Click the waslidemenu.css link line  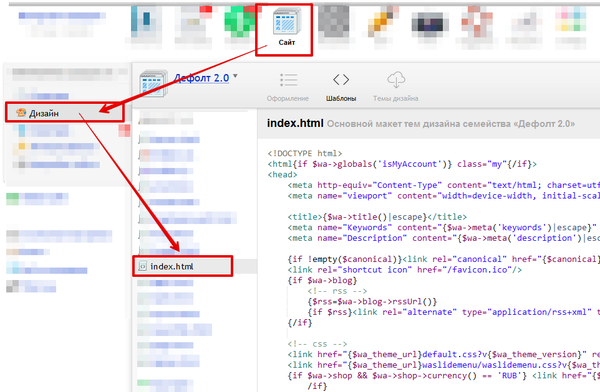tap(443, 365)
